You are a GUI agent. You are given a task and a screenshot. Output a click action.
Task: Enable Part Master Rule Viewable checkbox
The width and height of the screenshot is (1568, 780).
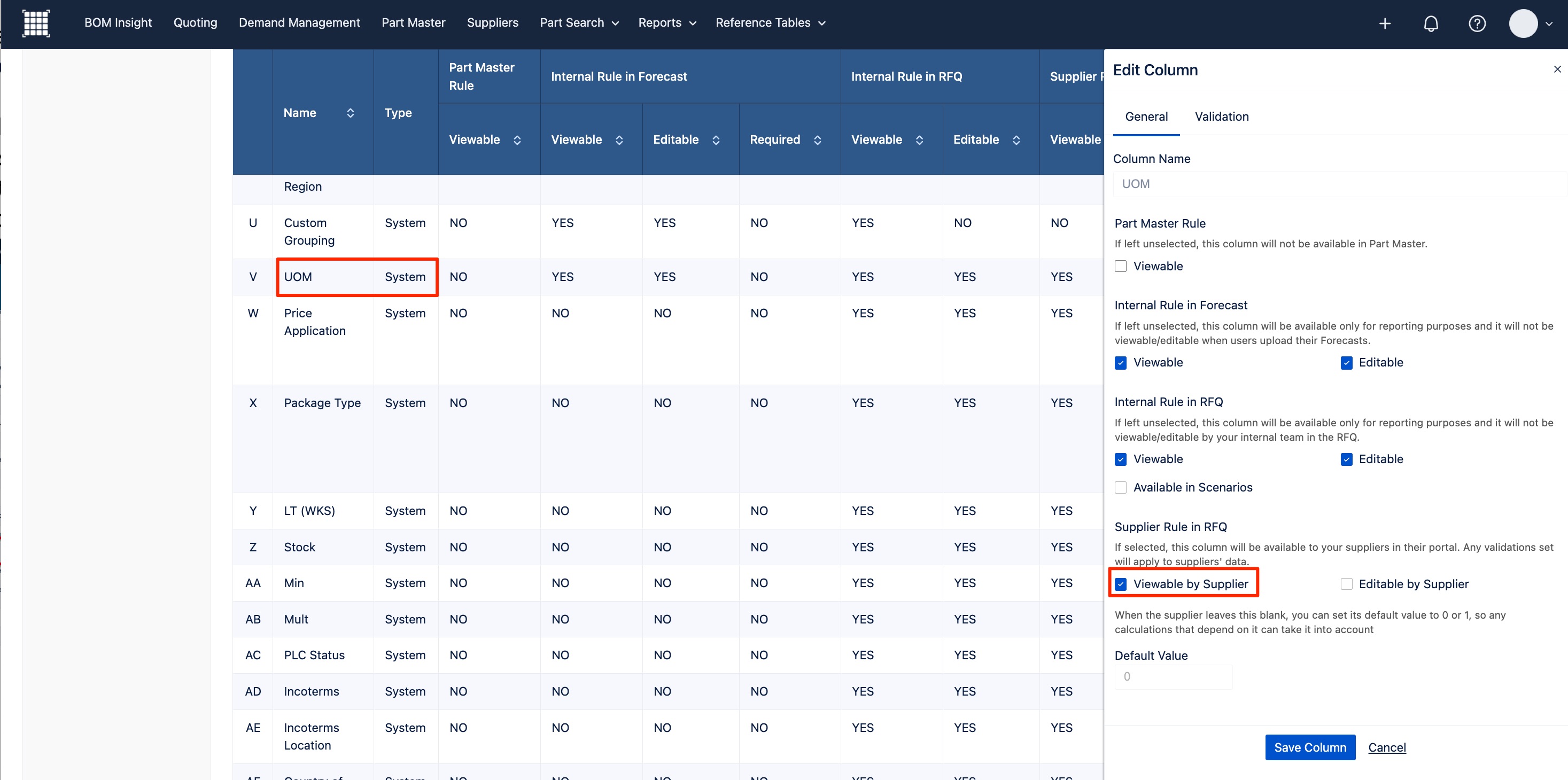pos(1121,267)
